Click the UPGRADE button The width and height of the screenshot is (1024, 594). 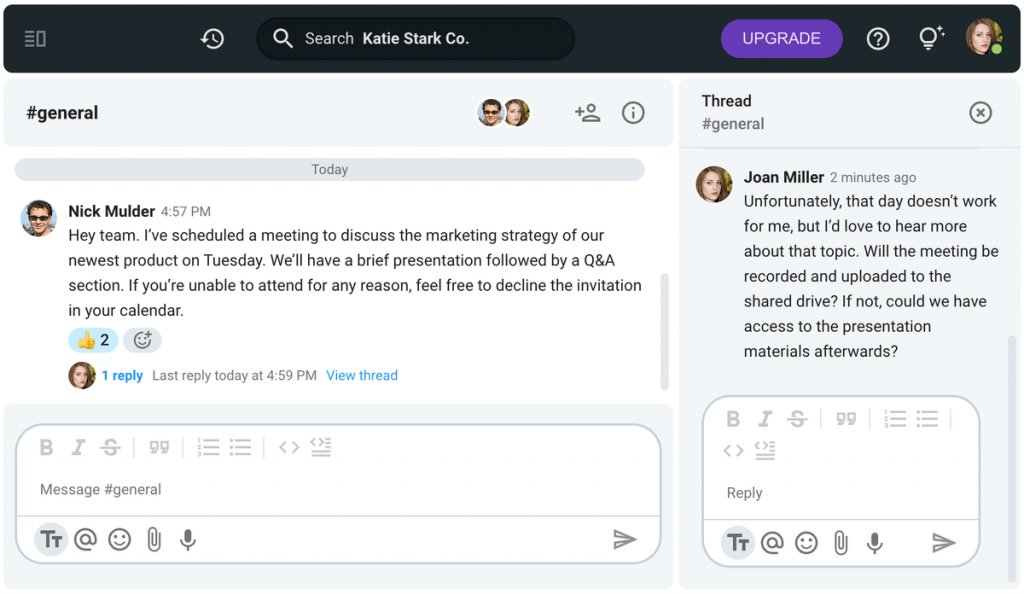[x=781, y=39]
